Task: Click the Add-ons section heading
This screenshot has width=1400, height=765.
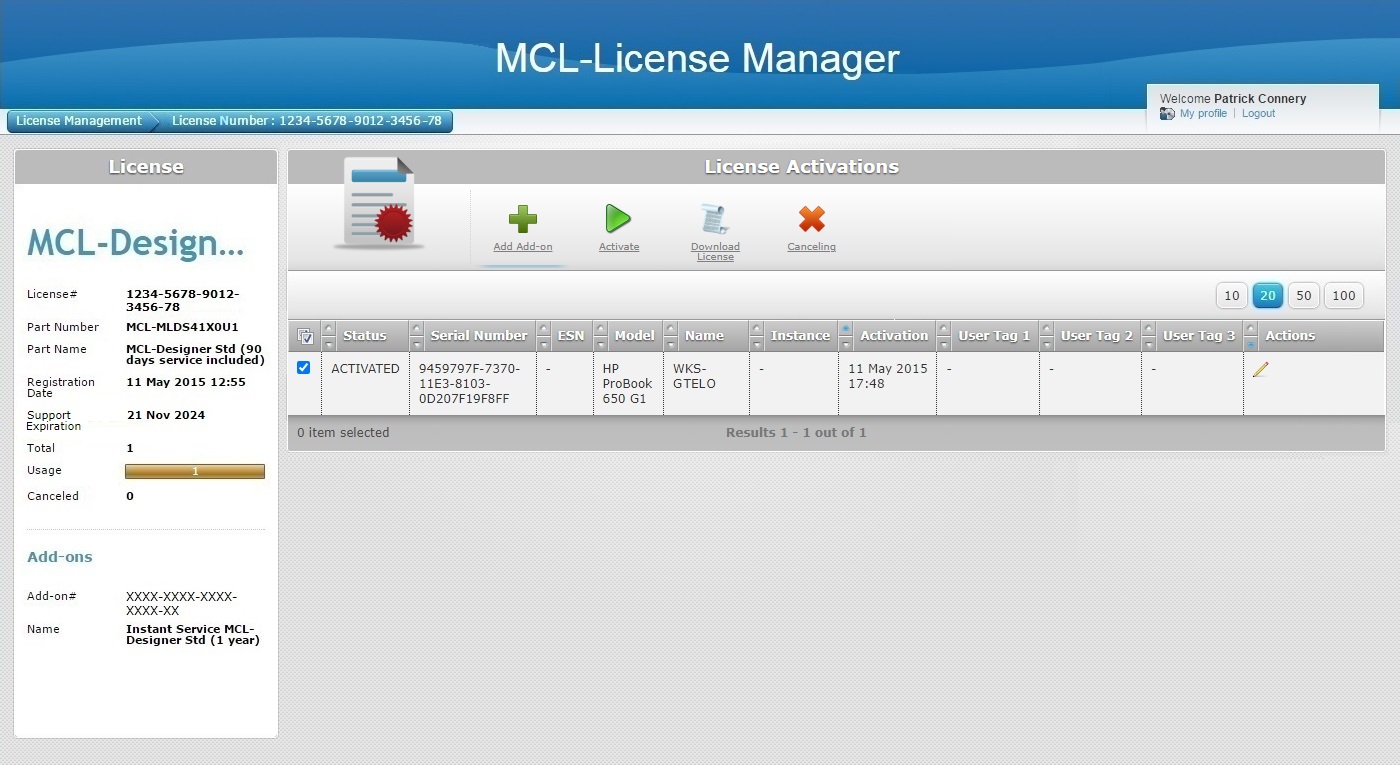Action: pos(59,557)
